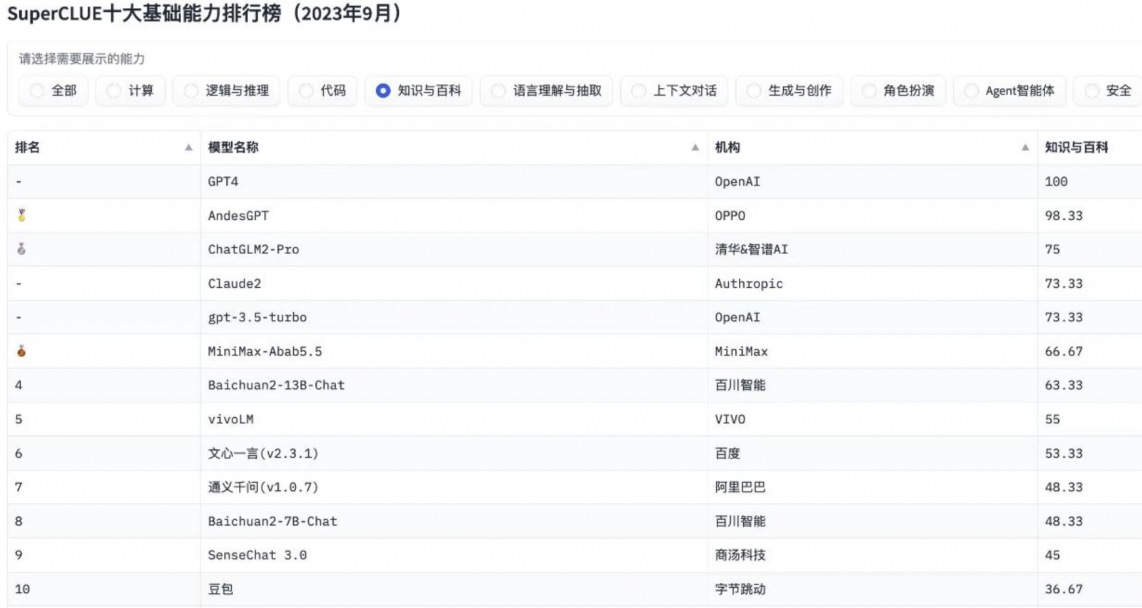Select the 角色扮演 radio button
Viewport: 1142px width, 608px height.
tap(868, 91)
